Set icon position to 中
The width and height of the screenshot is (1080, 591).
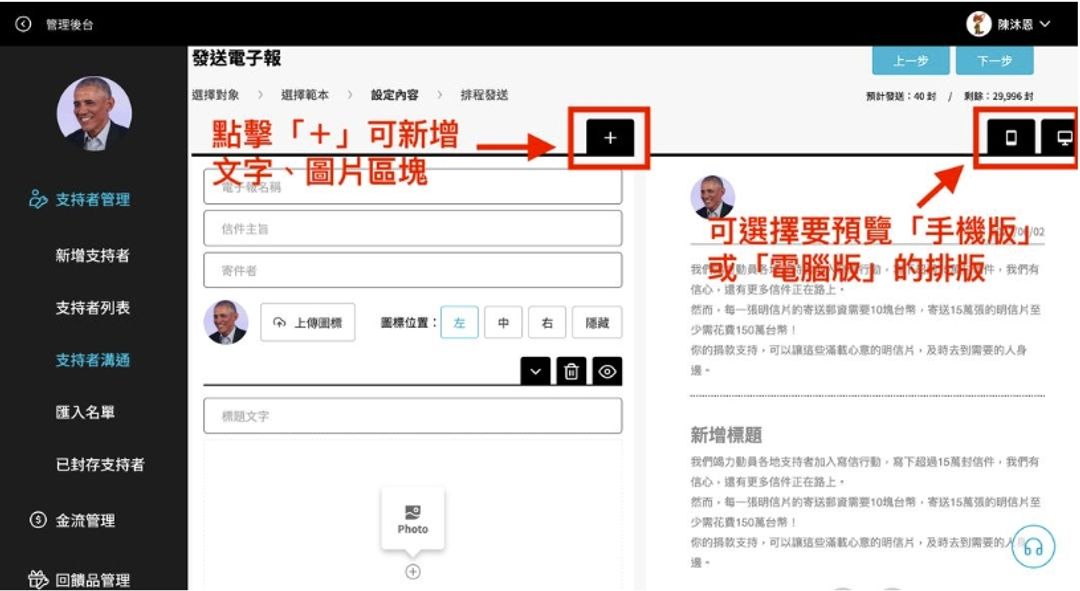coord(503,323)
